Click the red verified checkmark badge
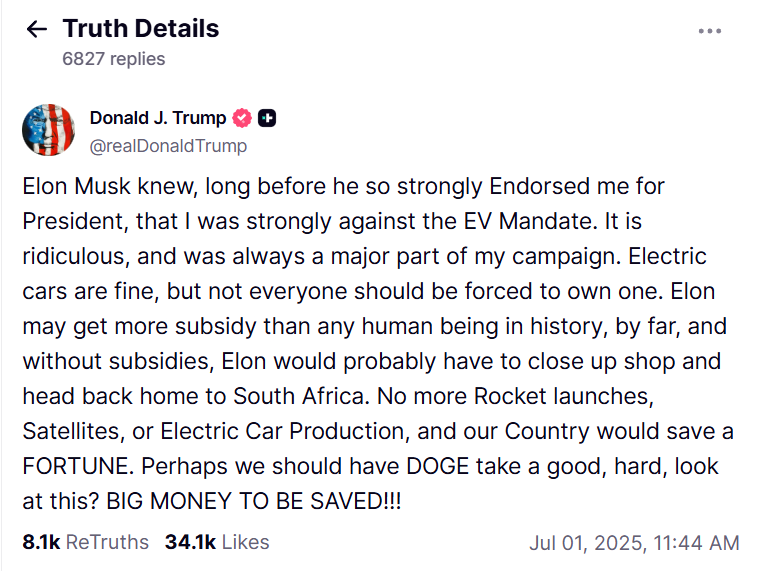Image resolution: width=757 pixels, height=571 pixels. (x=242, y=118)
